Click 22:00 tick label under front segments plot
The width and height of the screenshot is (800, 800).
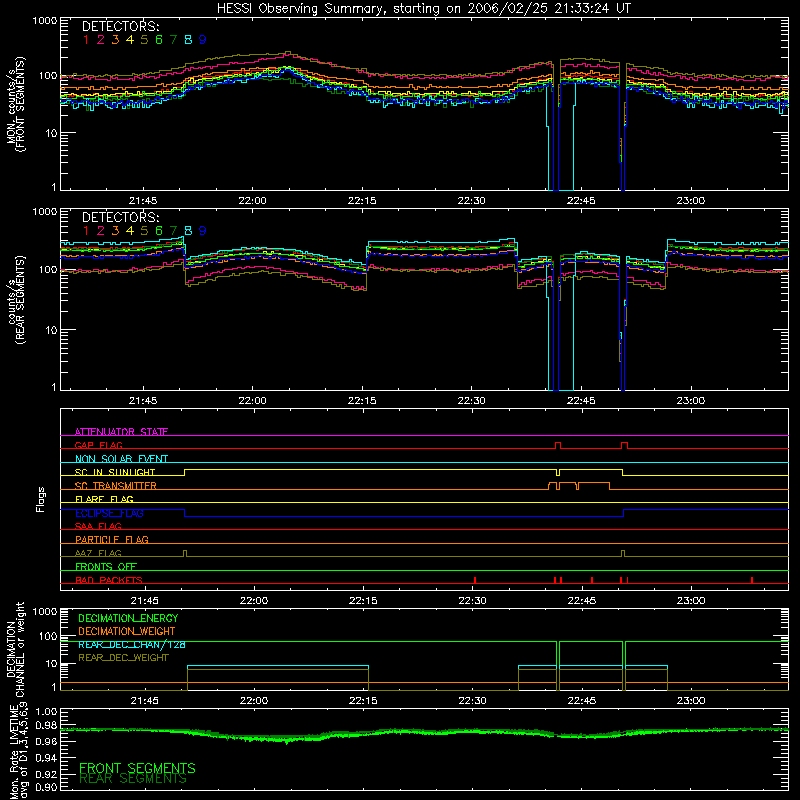pyautogui.click(x=252, y=201)
